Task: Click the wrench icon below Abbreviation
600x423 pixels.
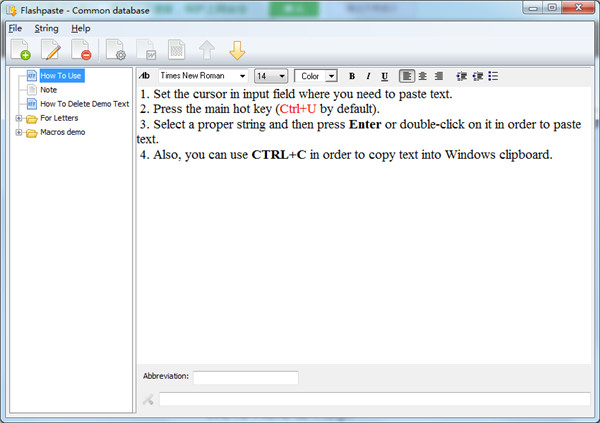Action: coord(148,400)
